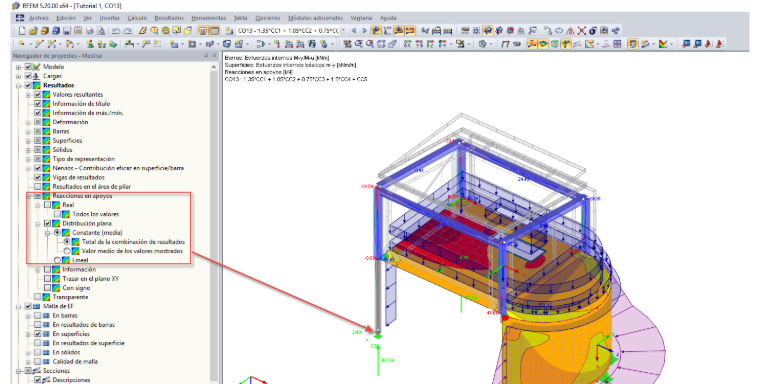The image size is (760, 384).
Task: Click the CO13 load combination field
Action: [288, 31]
